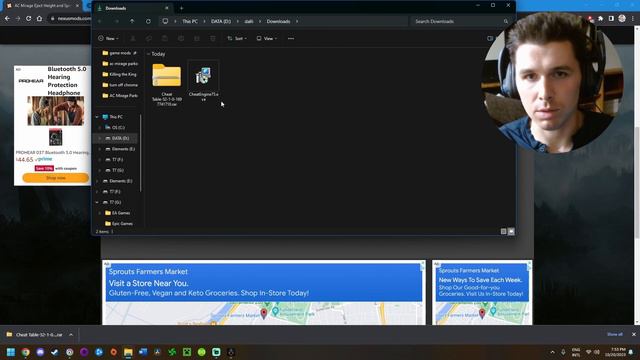
Task: Click dalti breadcrumb segment
Action: click(249, 21)
